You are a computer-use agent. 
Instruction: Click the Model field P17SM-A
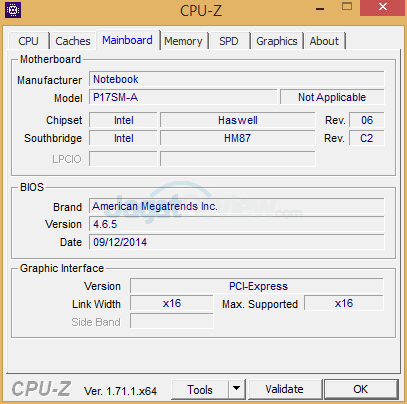click(183, 97)
